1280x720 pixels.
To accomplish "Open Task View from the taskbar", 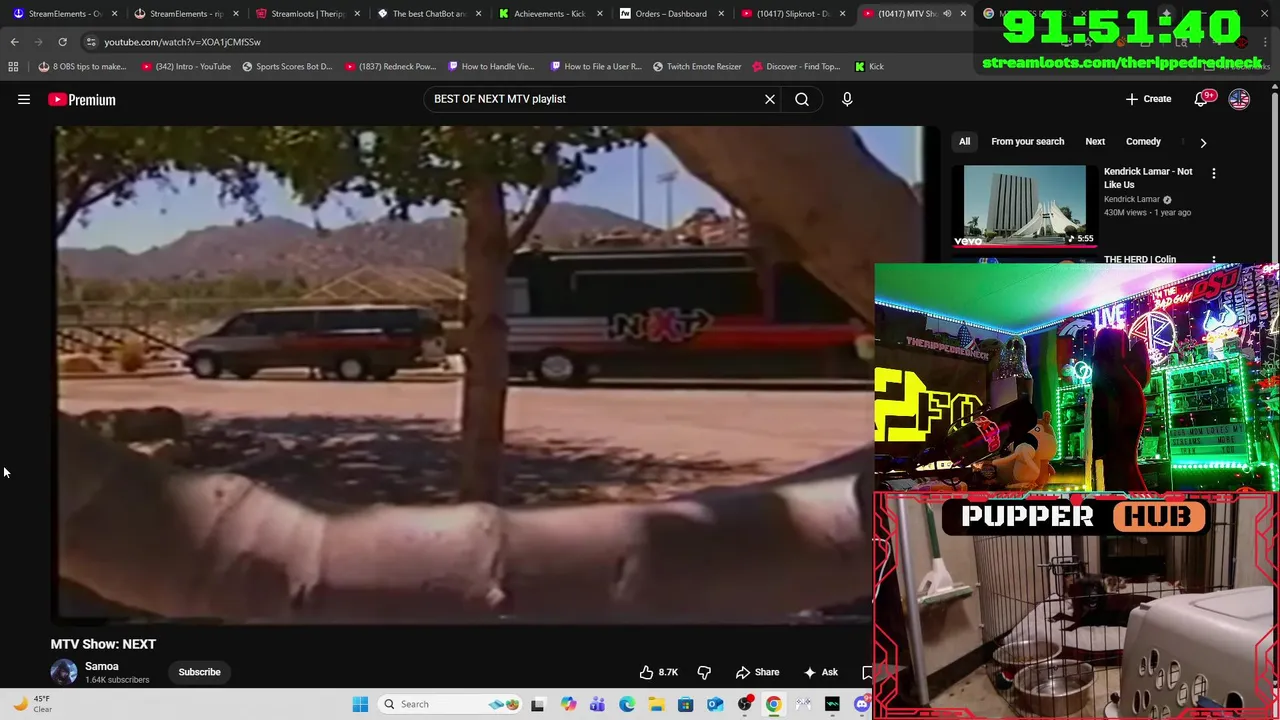I will pyautogui.click(x=538, y=704).
